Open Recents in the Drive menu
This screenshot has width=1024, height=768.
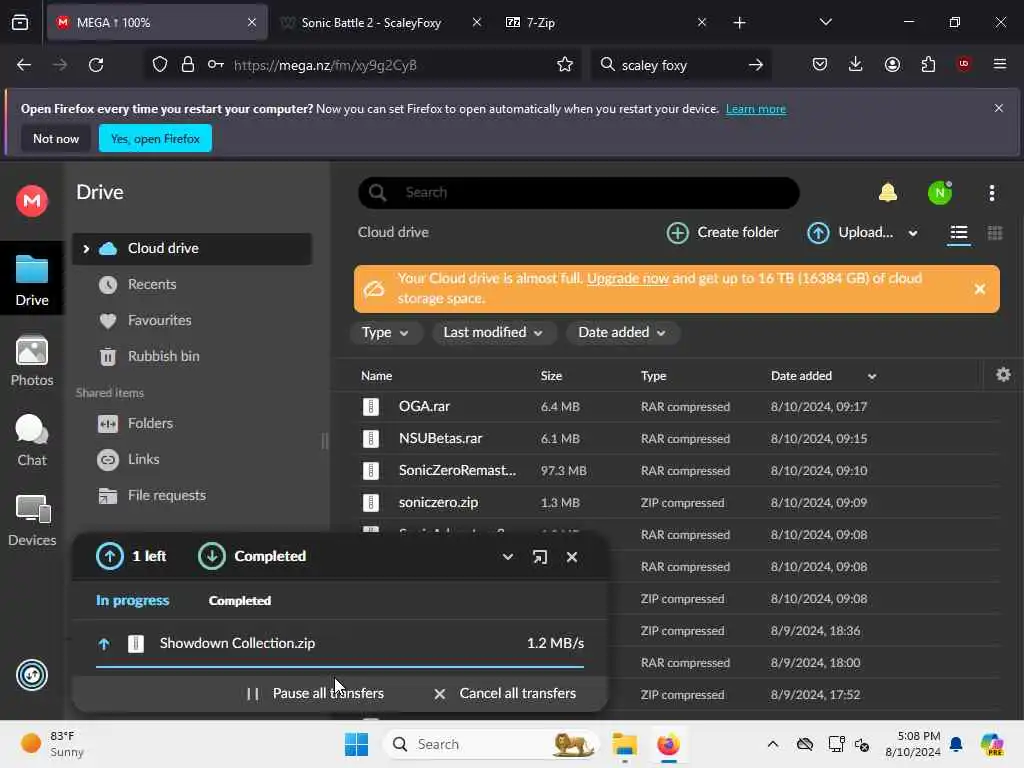[152, 285]
